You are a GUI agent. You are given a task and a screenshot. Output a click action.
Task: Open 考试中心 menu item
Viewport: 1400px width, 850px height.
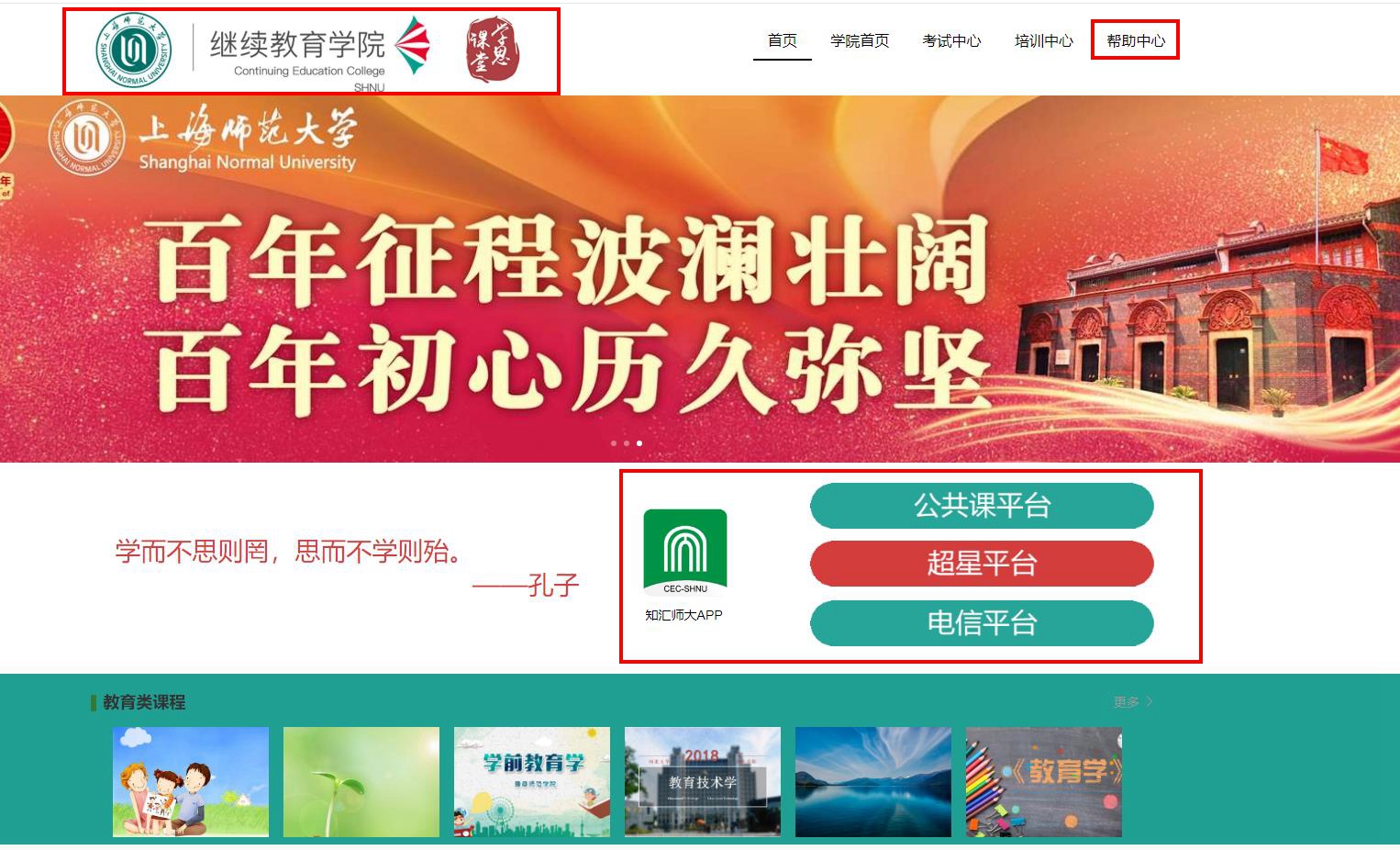pyautogui.click(x=951, y=40)
